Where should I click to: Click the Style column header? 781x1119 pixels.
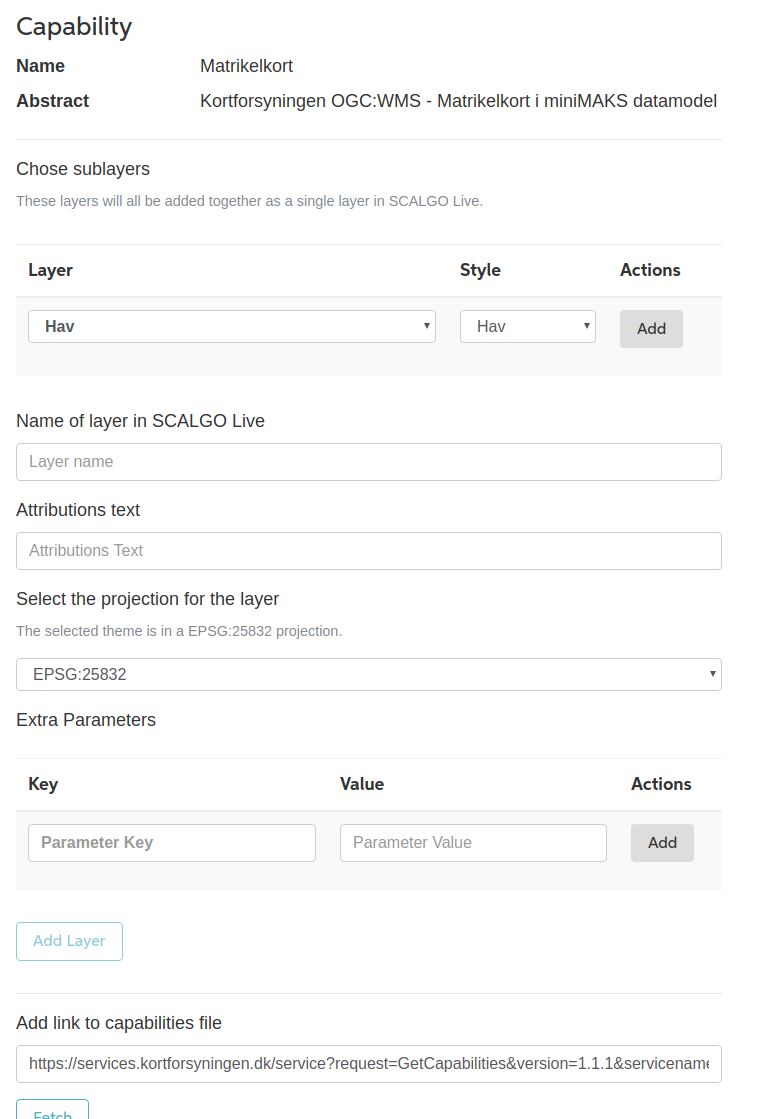pyautogui.click(x=480, y=270)
